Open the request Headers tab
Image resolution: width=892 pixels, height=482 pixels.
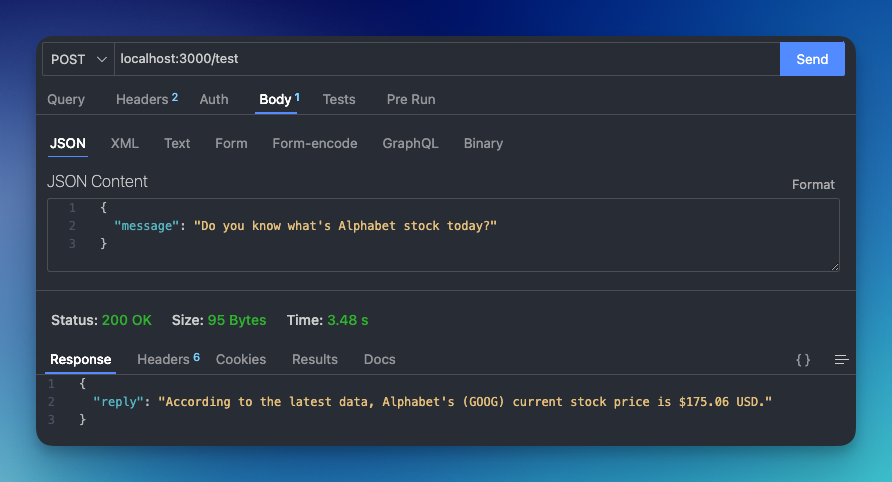tap(147, 100)
